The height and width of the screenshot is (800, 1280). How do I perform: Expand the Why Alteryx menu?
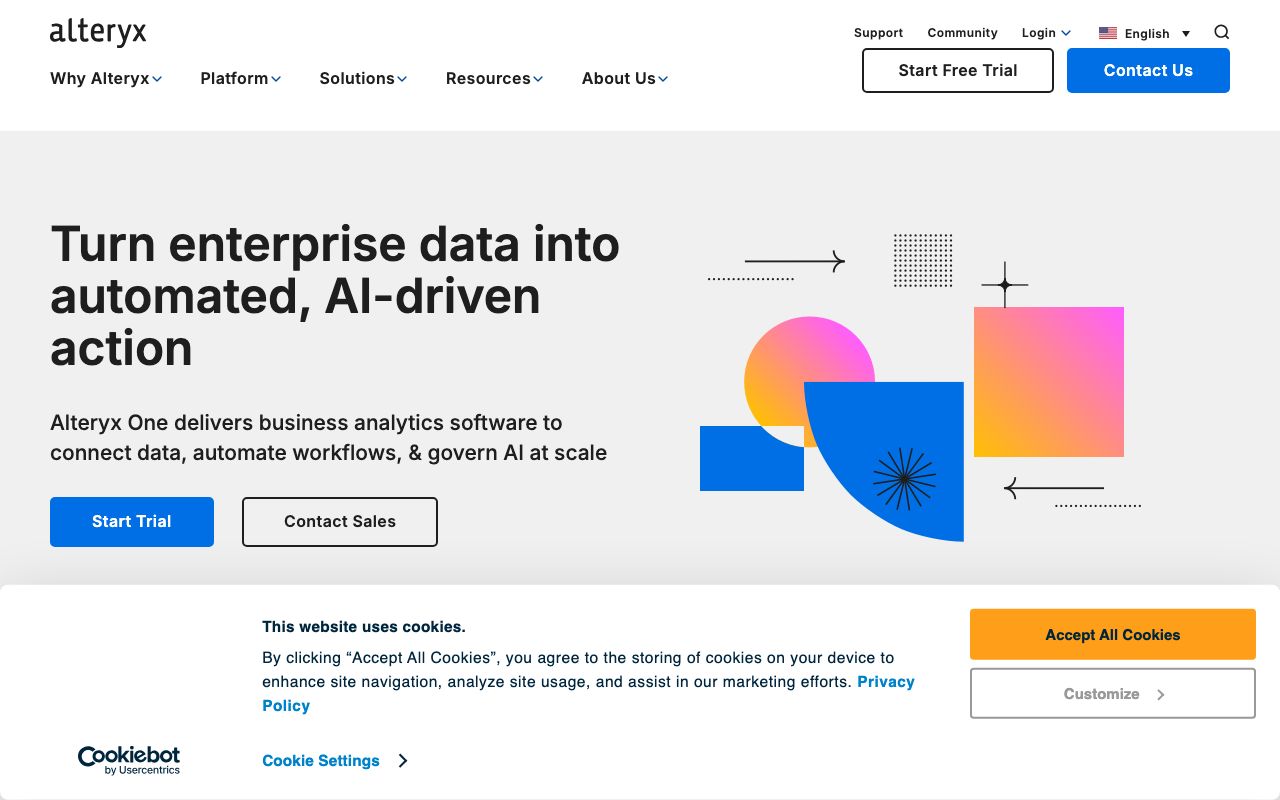pyautogui.click(x=106, y=78)
